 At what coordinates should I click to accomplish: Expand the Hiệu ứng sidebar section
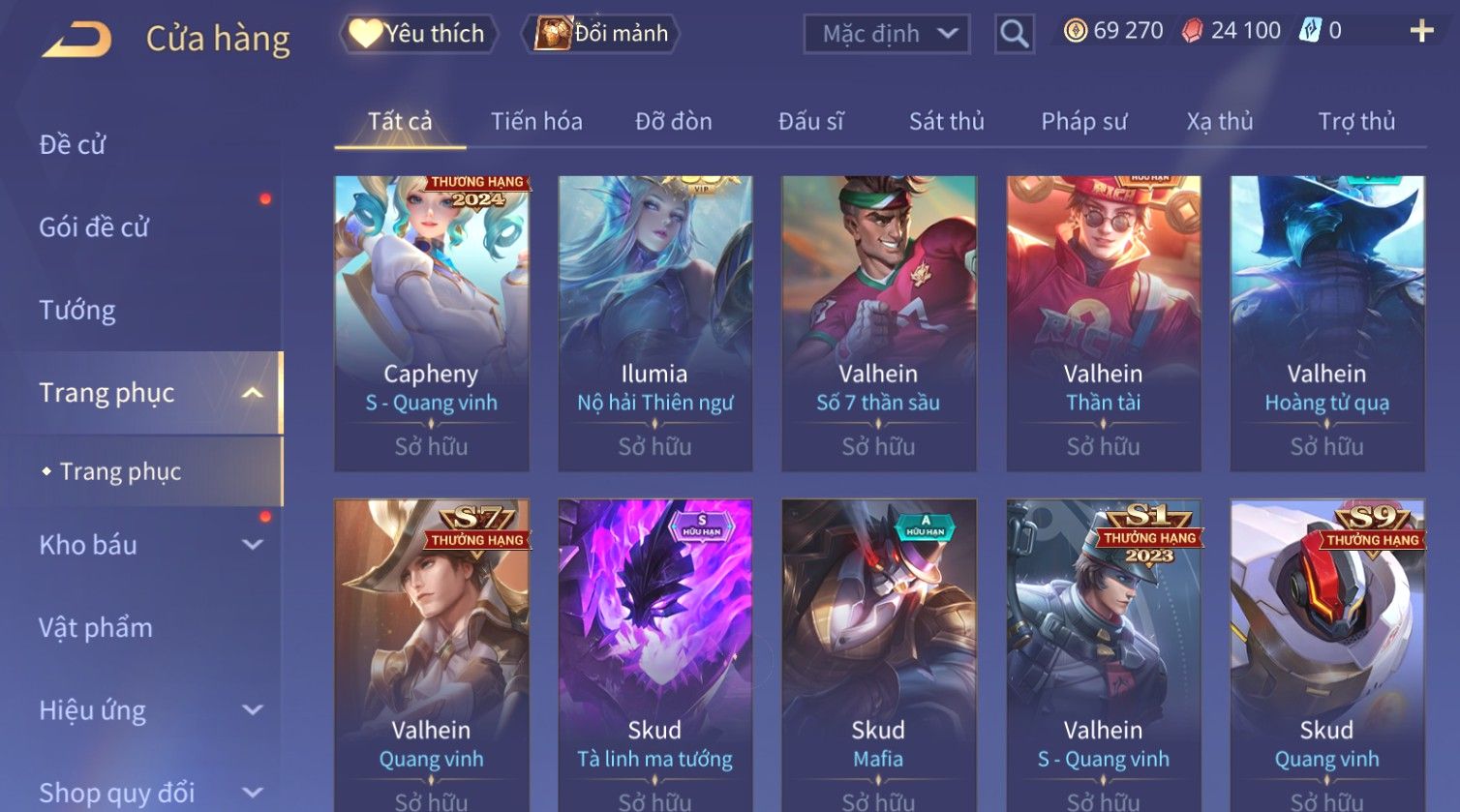coord(253,710)
